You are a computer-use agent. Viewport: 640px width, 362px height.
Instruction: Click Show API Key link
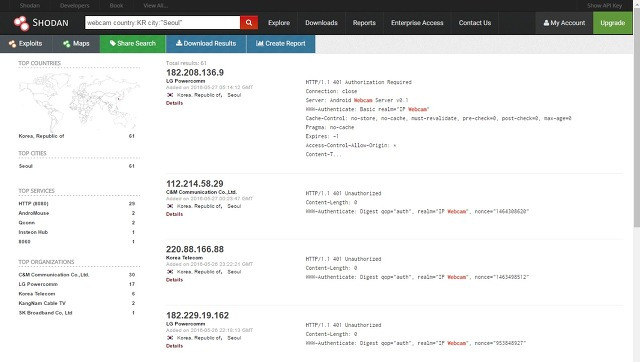(604, 6)
